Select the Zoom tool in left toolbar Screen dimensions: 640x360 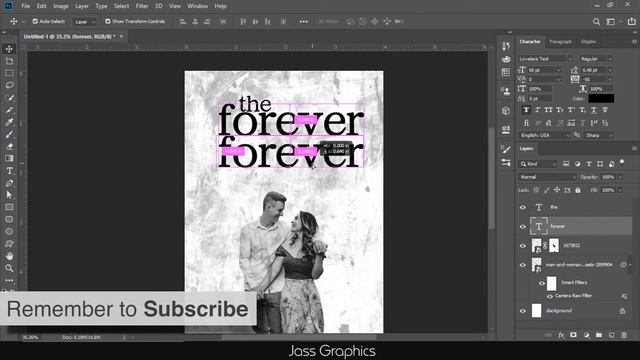(x=9, y=268)
